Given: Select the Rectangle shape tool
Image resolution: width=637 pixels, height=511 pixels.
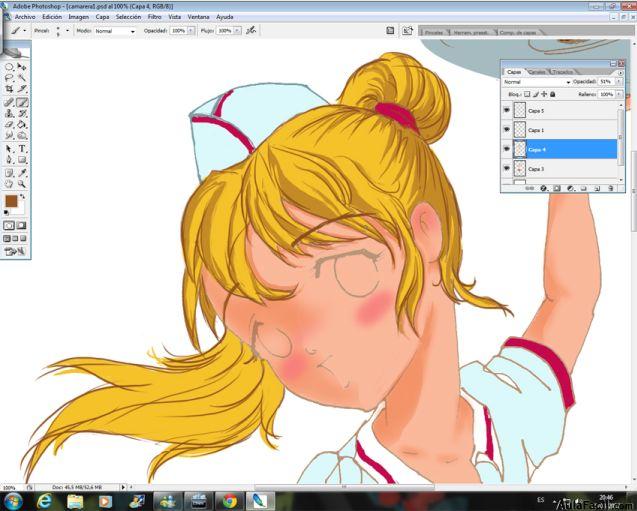Looking at the screenshot, I should [22, 160].
